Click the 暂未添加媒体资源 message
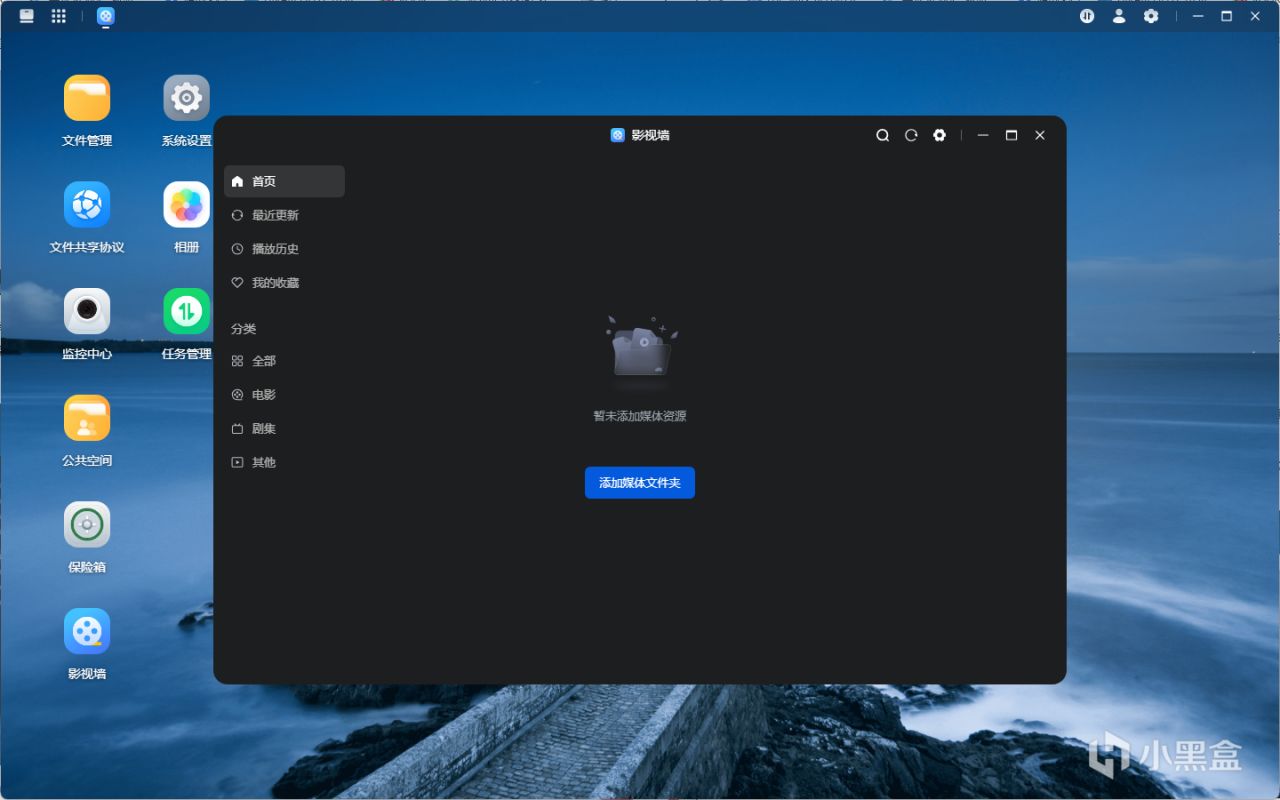Viewport: 1280px width, 800px height. [x=640, y=416]
